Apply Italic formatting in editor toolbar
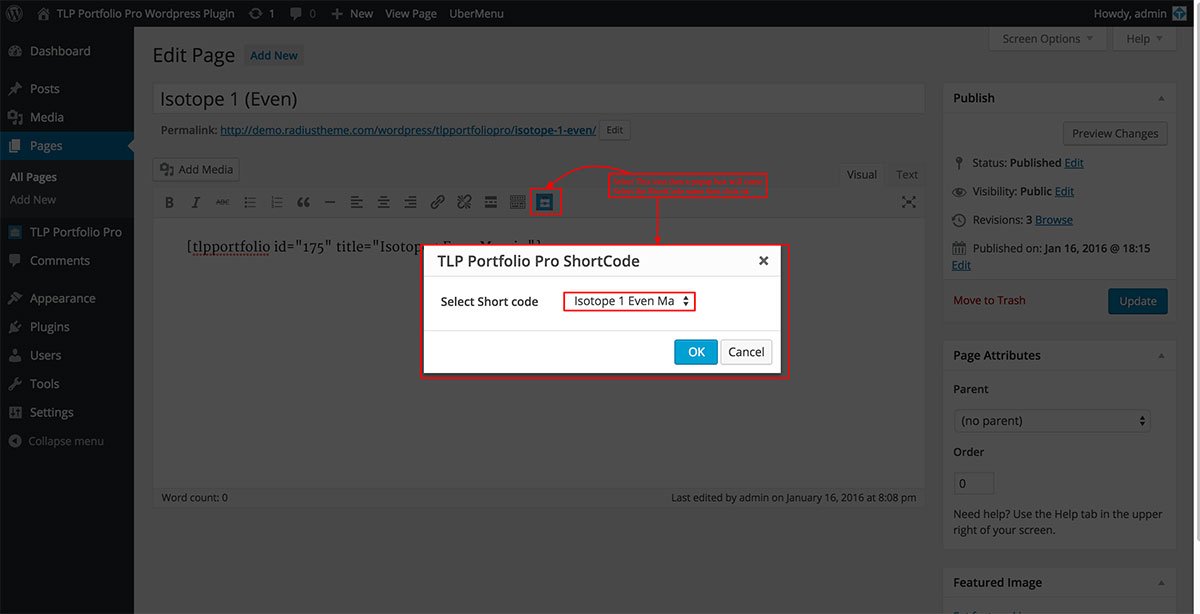The height and width of the screenshot is (614, 1200). coord(196,202)
